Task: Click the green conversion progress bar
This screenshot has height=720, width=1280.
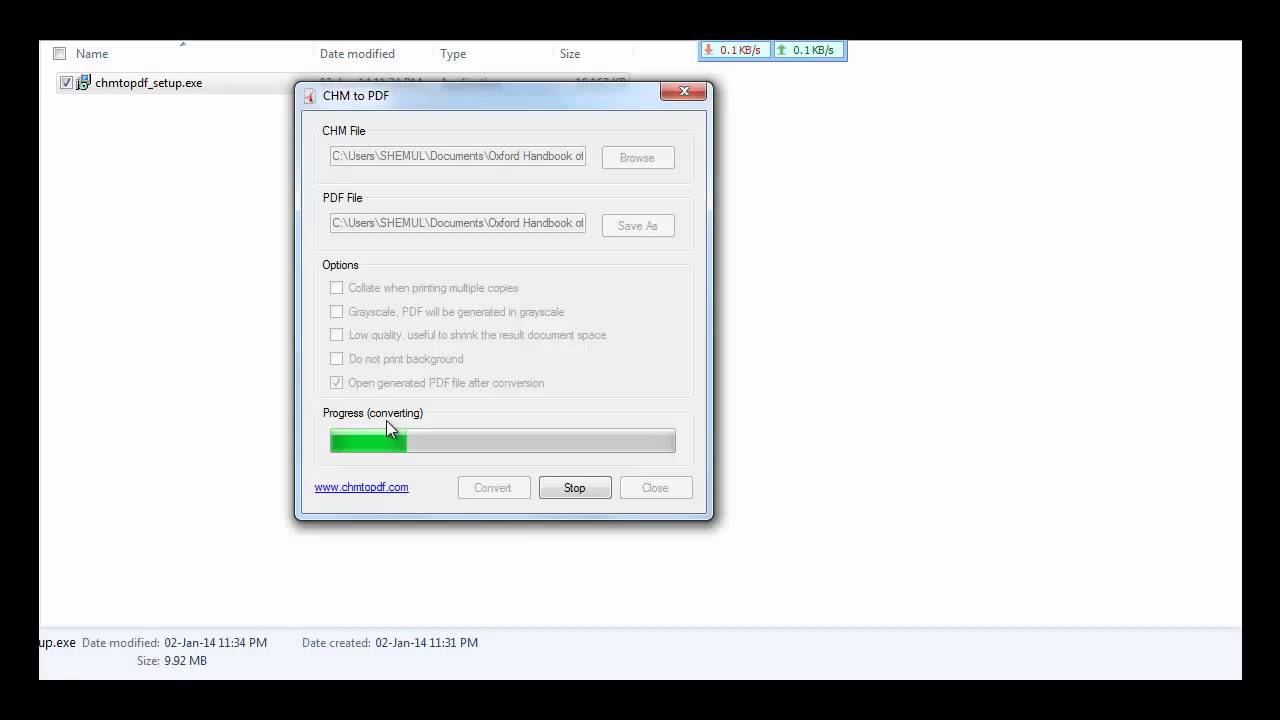Action: tap(503, 441)
